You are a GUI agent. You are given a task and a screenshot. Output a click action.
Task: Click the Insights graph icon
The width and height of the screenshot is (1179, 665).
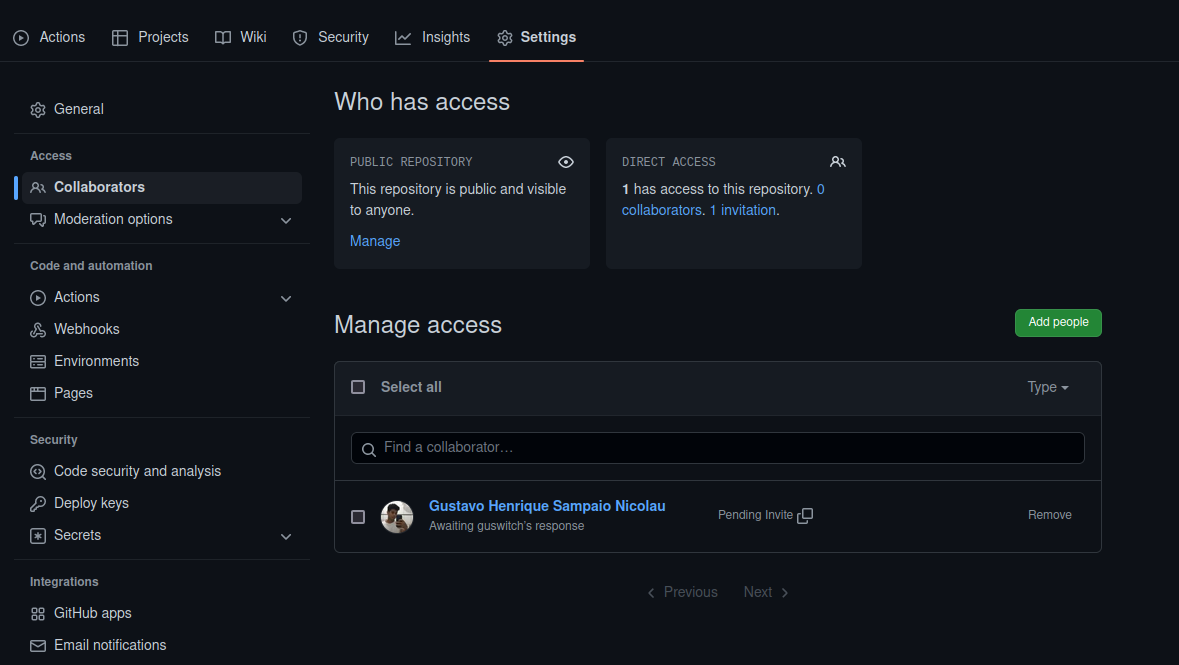pos(403,38)
